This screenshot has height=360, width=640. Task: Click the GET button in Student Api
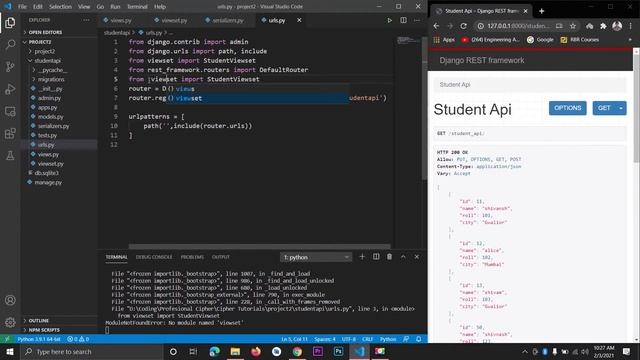click(604, 108)
